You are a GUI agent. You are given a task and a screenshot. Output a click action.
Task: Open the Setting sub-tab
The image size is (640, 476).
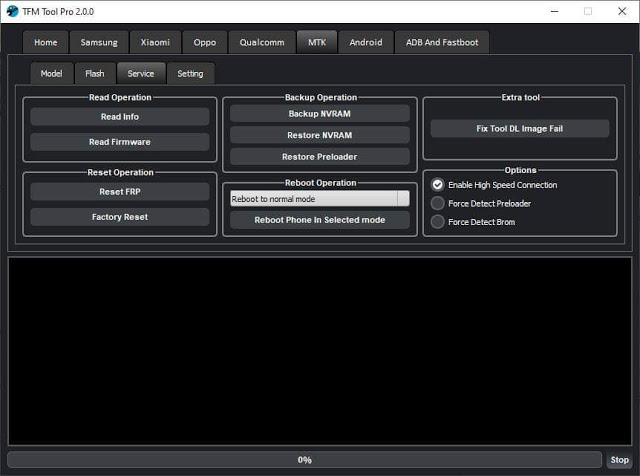pos(190,74)
